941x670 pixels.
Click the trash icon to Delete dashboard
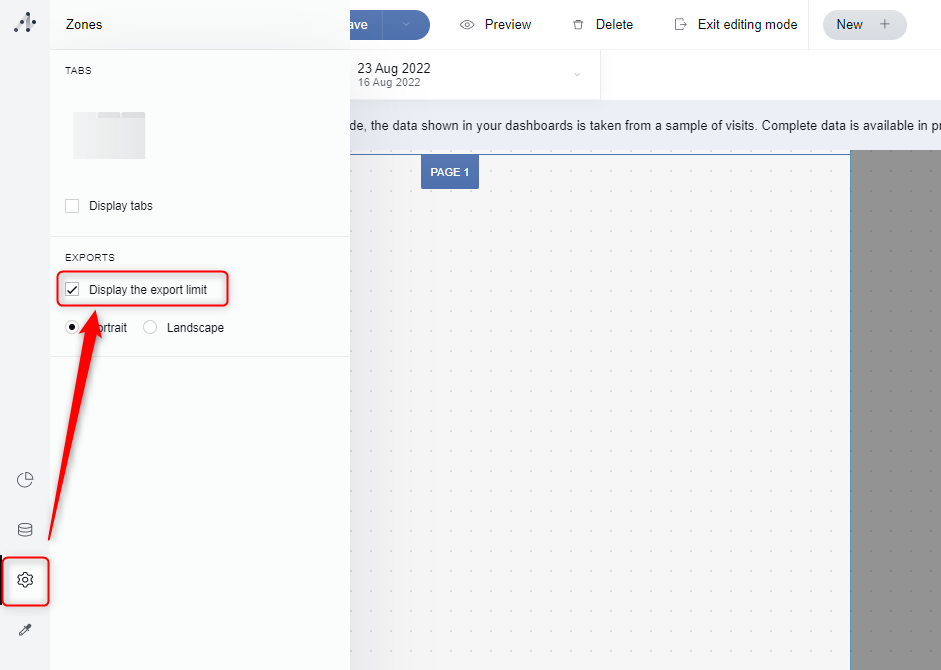(578, 25)
